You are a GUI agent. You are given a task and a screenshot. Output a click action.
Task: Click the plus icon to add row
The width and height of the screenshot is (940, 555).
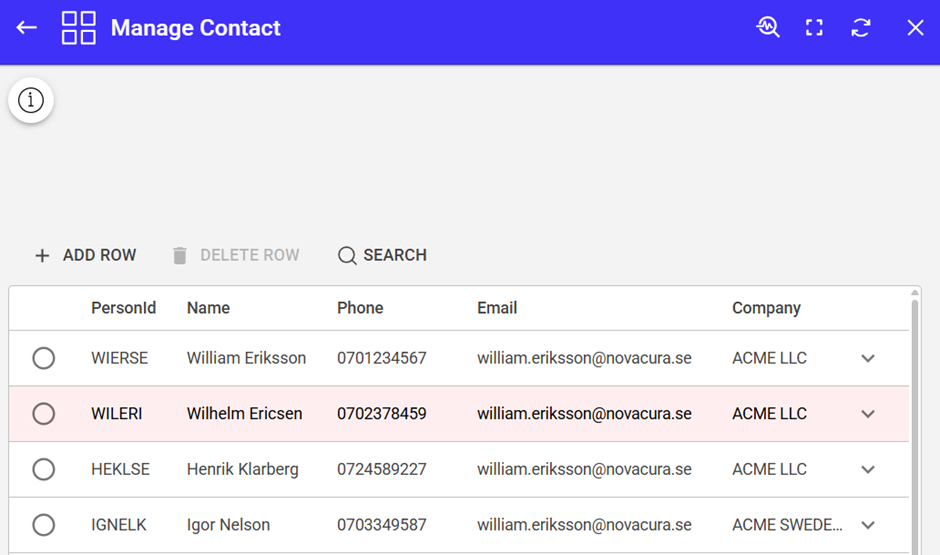pyautogui.click(x=42, y=256)
